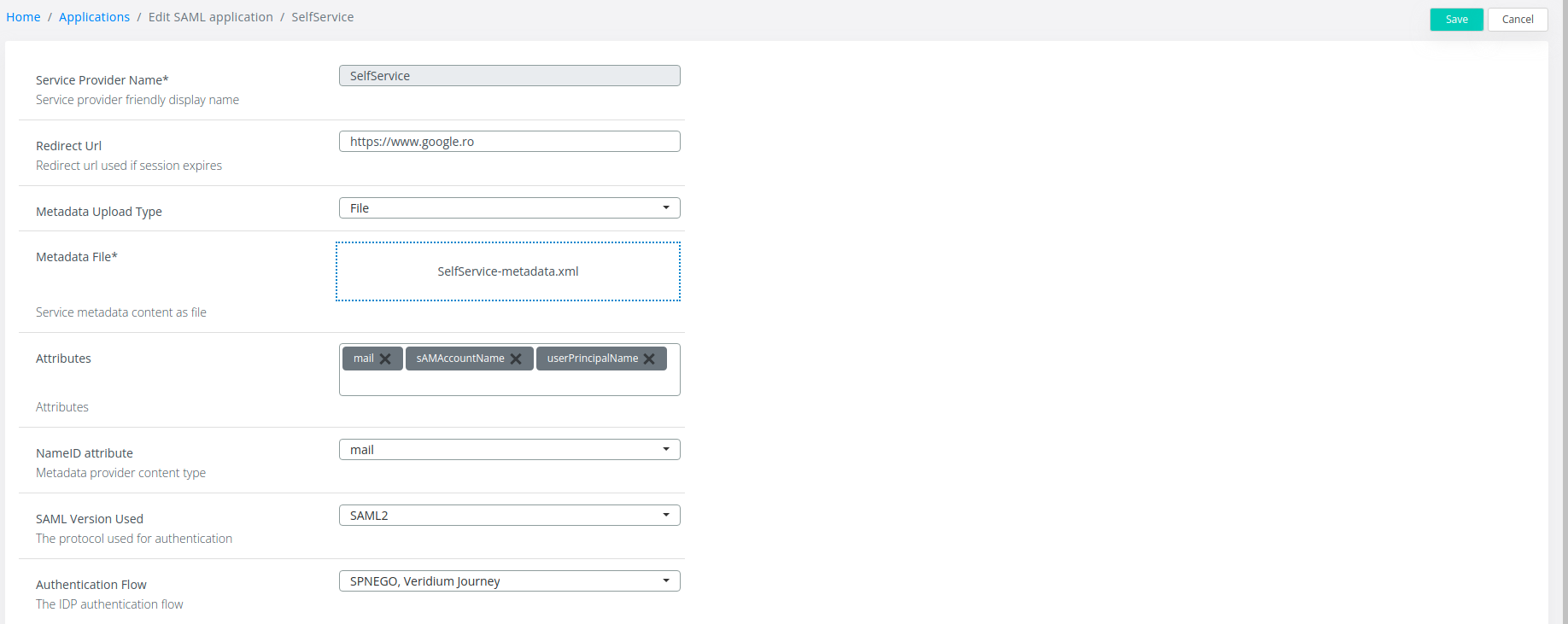Expand the Authentication Flow dropdown
Screen dimensions: 1568x624
pyautogui.click(x=509, y=581)
